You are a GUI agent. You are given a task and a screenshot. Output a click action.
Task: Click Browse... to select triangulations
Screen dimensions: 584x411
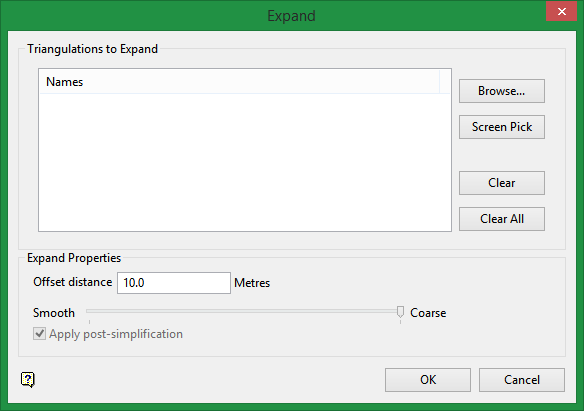[x=502, y=91]
